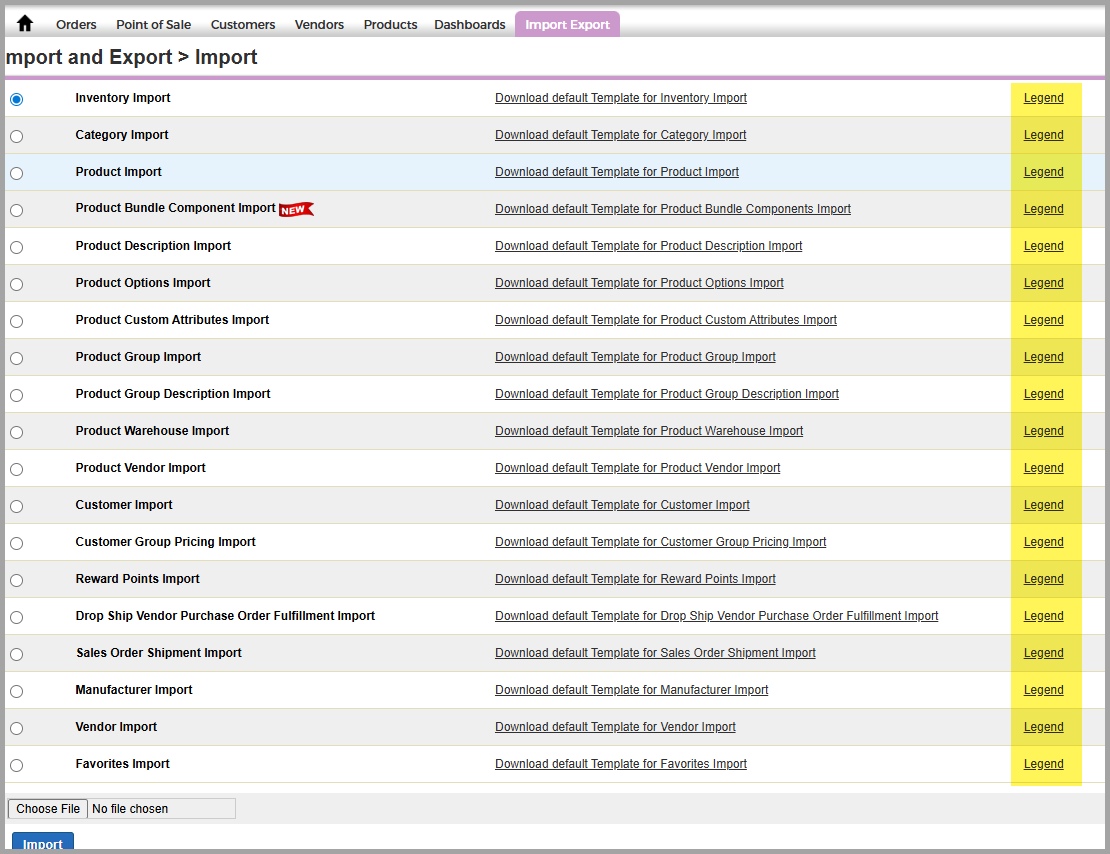Go to the Home icon

[x=25, y=23]
